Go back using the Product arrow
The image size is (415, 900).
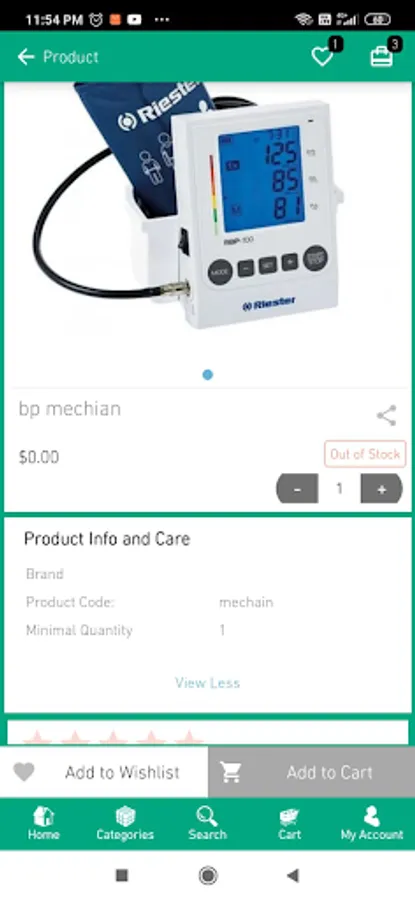coord(26,57)
